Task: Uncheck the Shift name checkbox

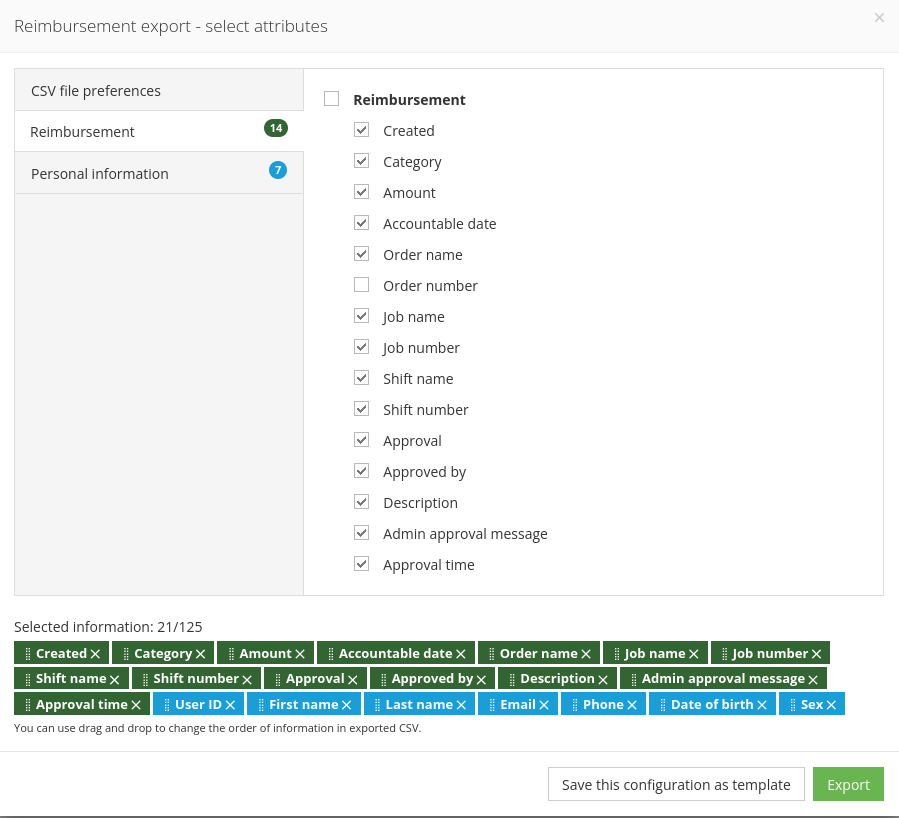Action: coord(361,377)
